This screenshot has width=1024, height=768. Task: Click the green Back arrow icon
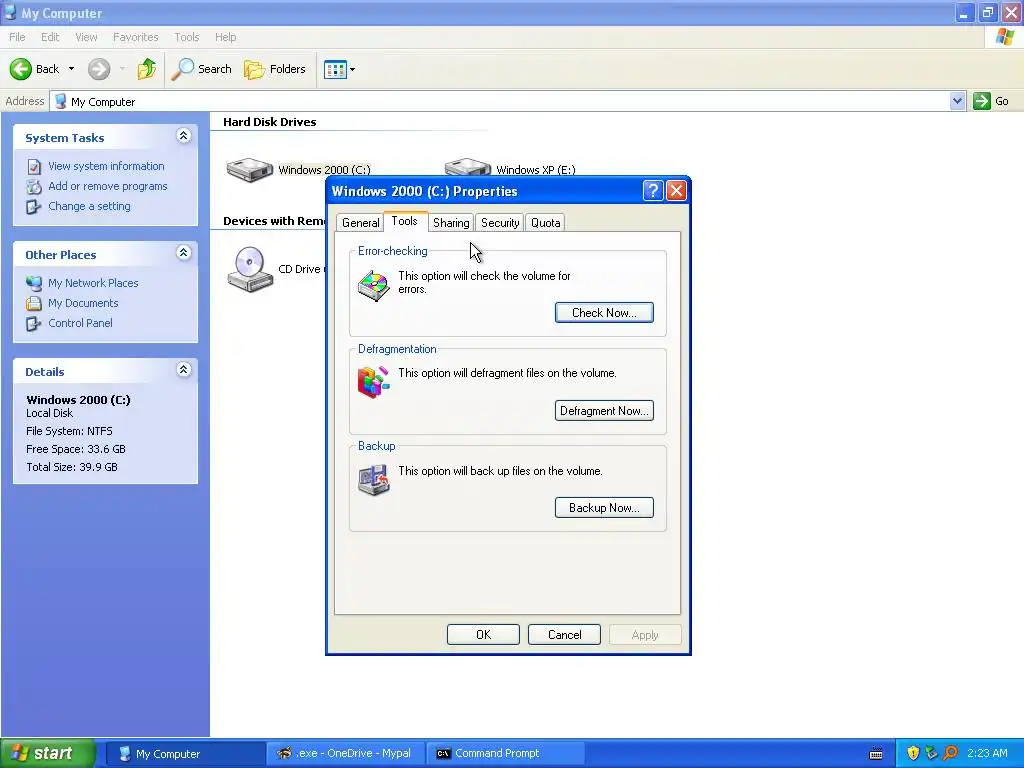point(21,69)
